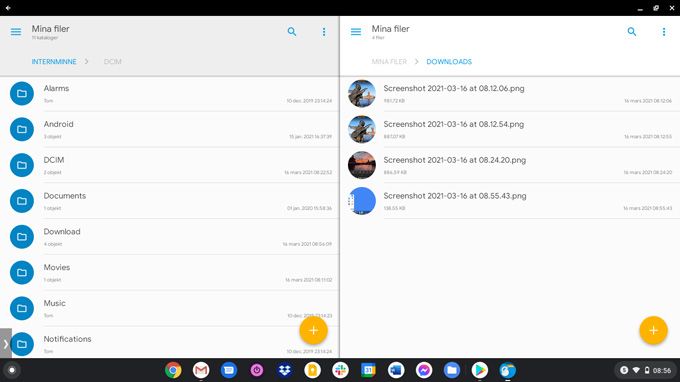Open Files app from the shelf
680x382 pixels.
click(x=452, y=370)
